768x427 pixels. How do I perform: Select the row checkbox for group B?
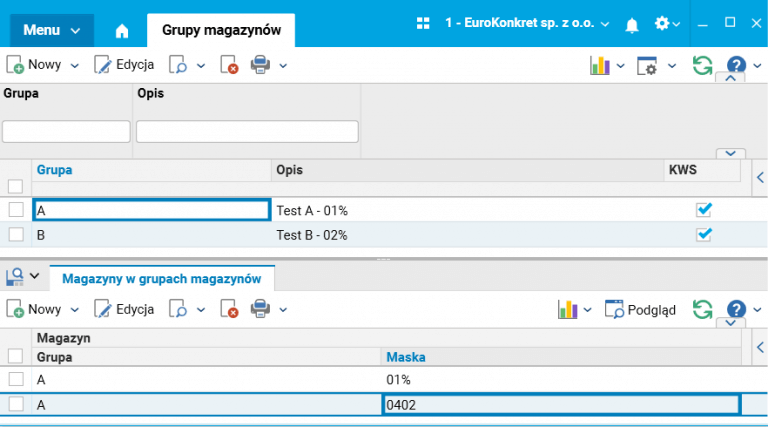tap(15, 234)
